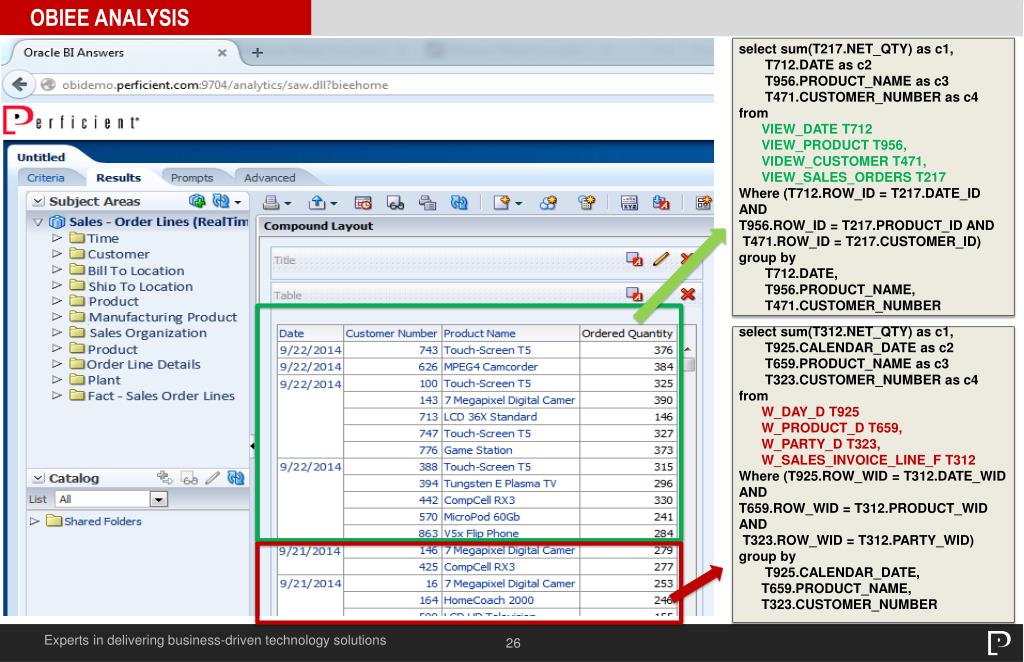The image size is (1024, 662).
Task: Click the Catalog add-to-analysis icon
Action: pyautogui.click(x=165, y=478)
